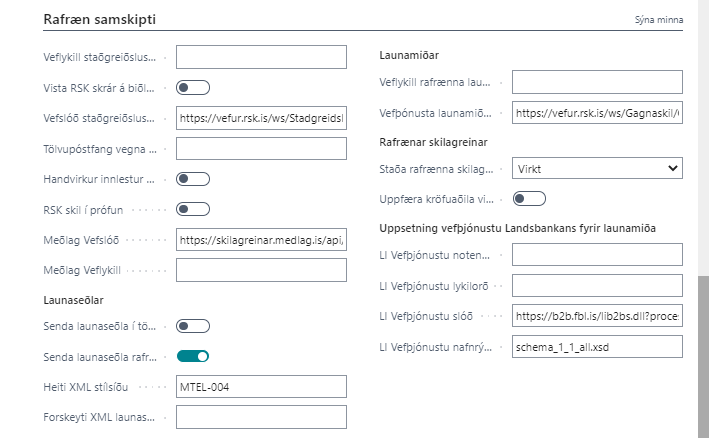Click Tölvupóstfang vegna input field
This screenshot has height=438, width=711.
(x=261, y=148)
